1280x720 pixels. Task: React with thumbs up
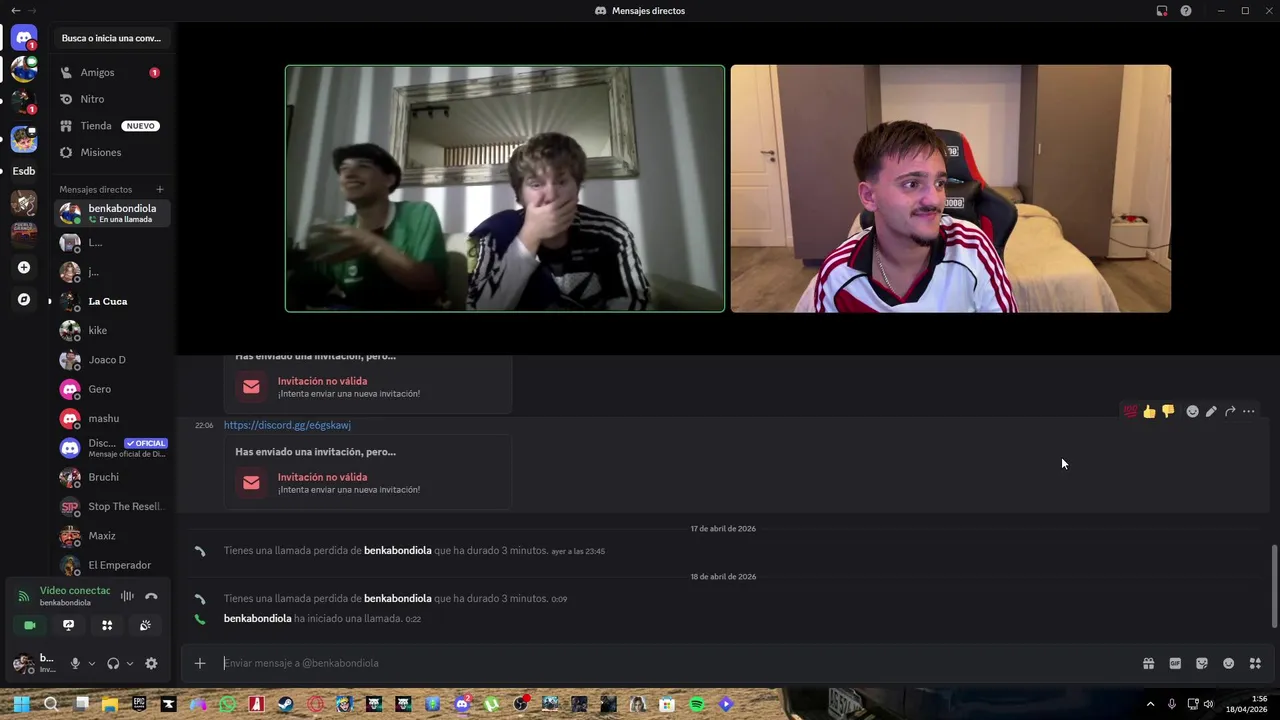pyautogui.click(x=1149, y=411)
